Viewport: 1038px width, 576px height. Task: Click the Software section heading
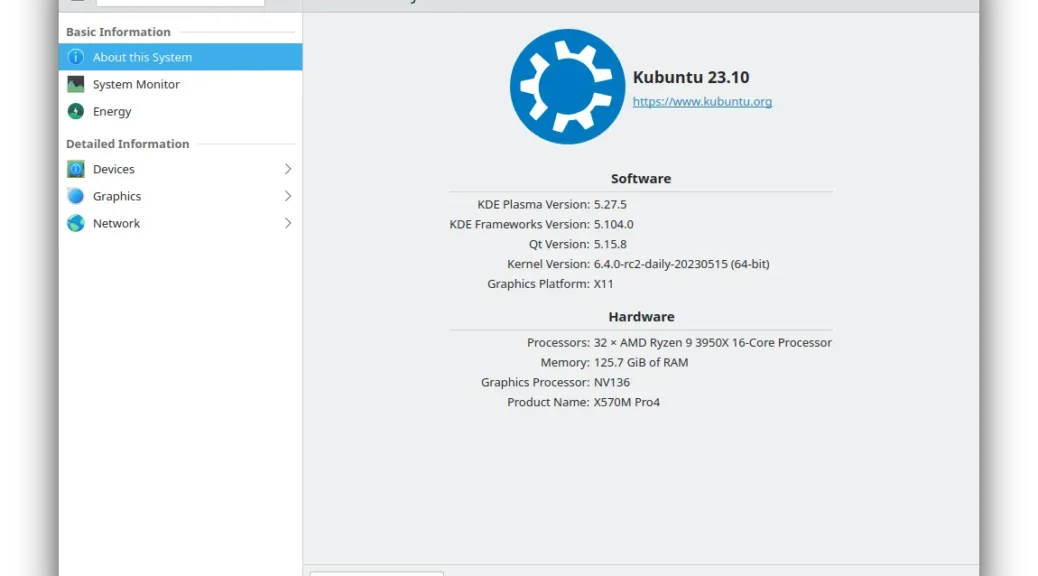click(x=641, y=179)
